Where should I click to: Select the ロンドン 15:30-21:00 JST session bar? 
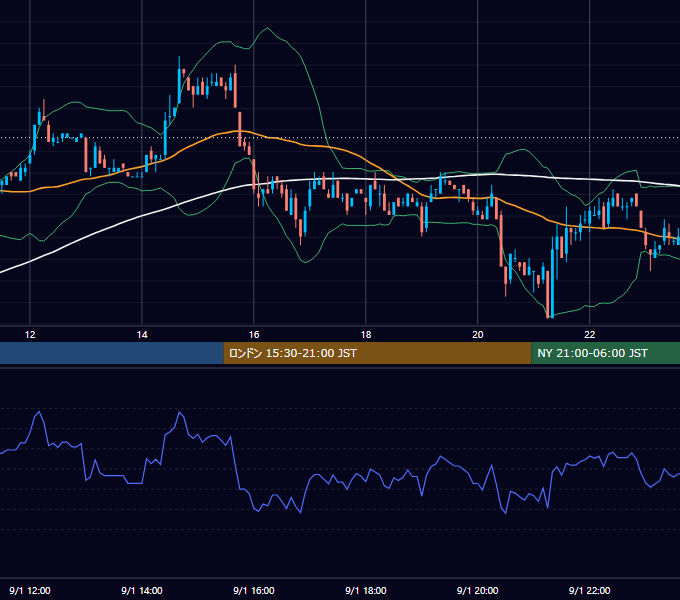tap(377, 353)
